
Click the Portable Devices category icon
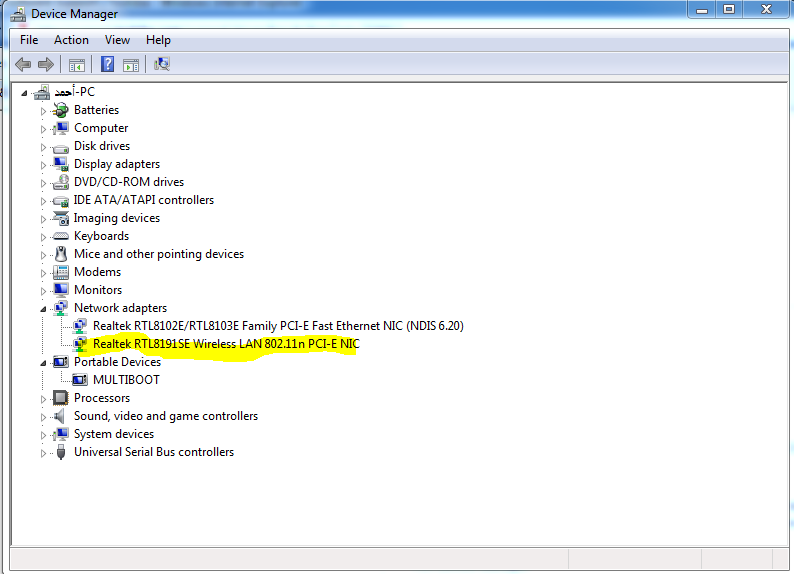pos(61,362)
